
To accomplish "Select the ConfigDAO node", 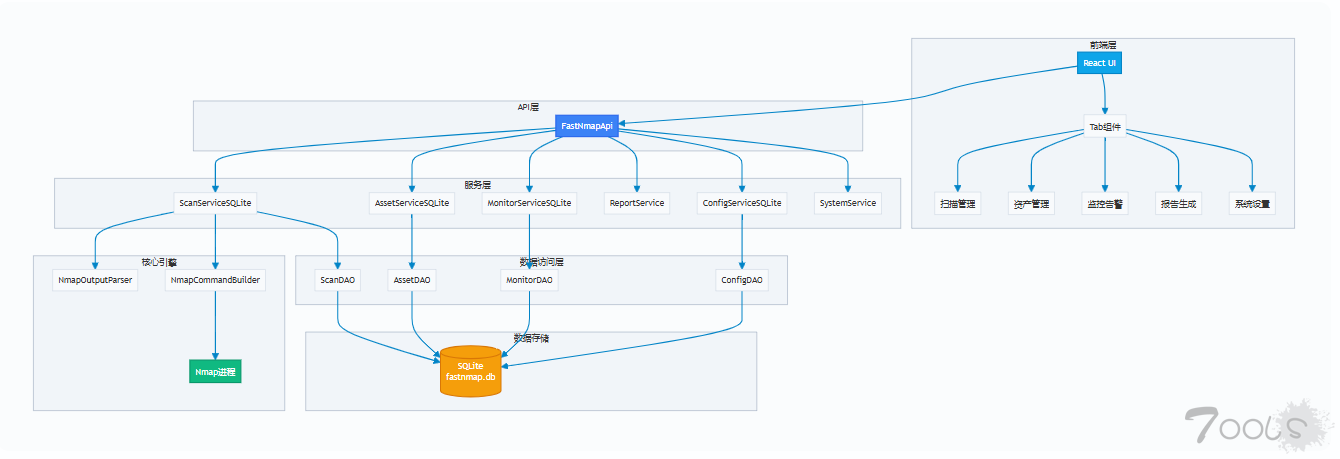I will pyautogui.click(x=742, y=280).
